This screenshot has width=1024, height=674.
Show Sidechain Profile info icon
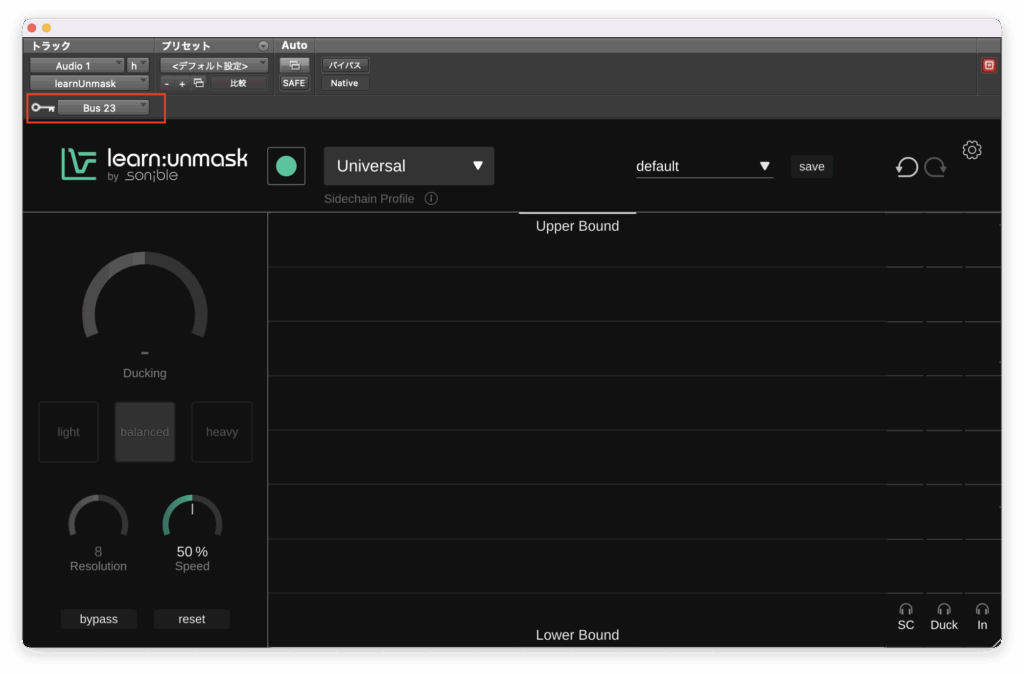[x=431, y=199]
